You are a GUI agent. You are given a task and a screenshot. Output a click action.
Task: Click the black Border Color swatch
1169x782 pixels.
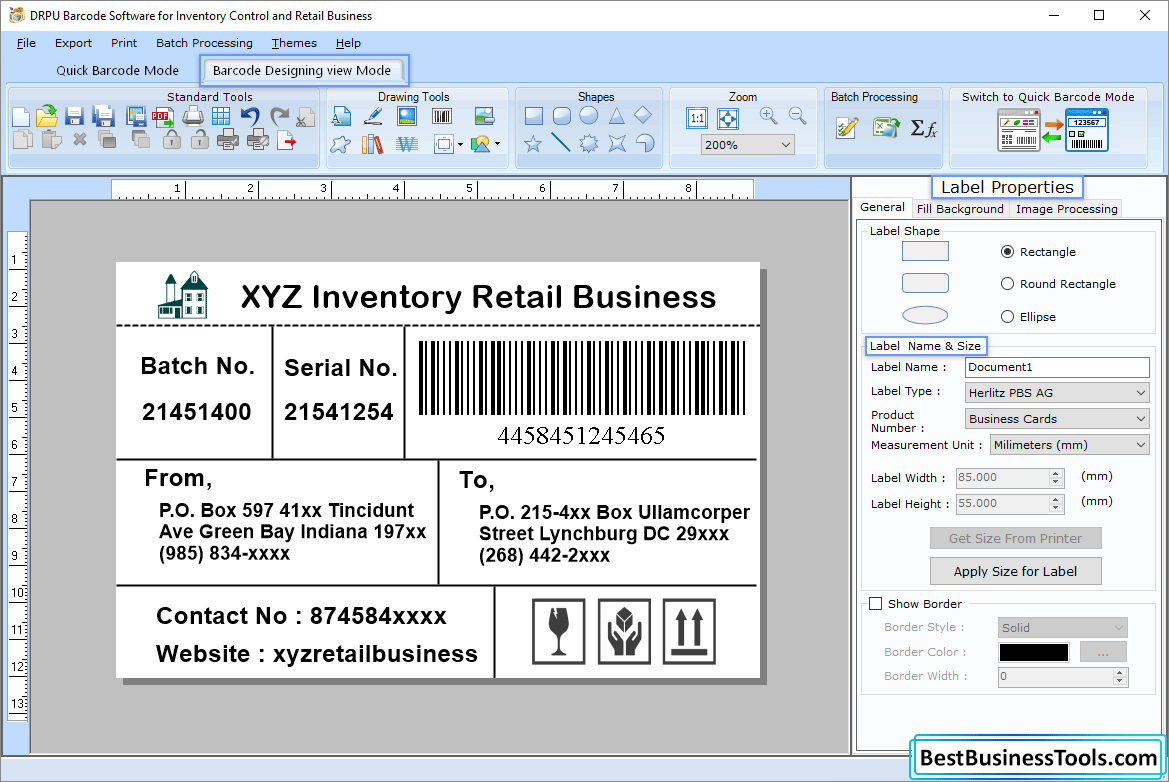(x=1034, y=652)
